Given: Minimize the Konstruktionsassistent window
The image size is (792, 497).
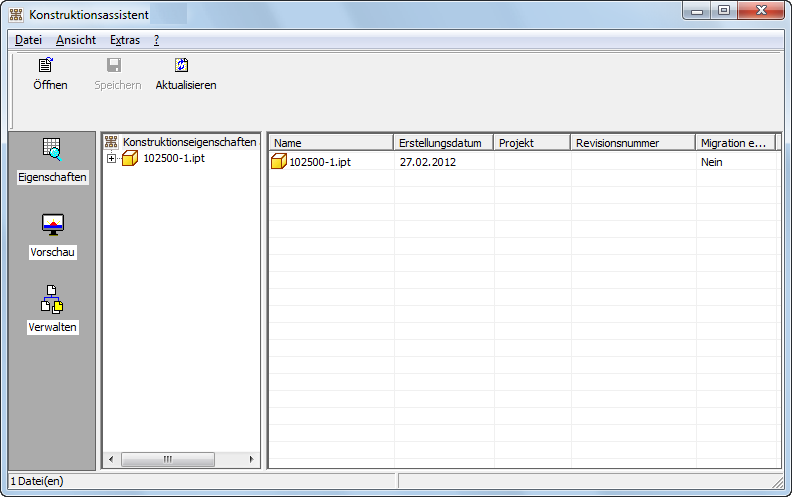Looking at the screenshot, I should click(x=697, y=11).
